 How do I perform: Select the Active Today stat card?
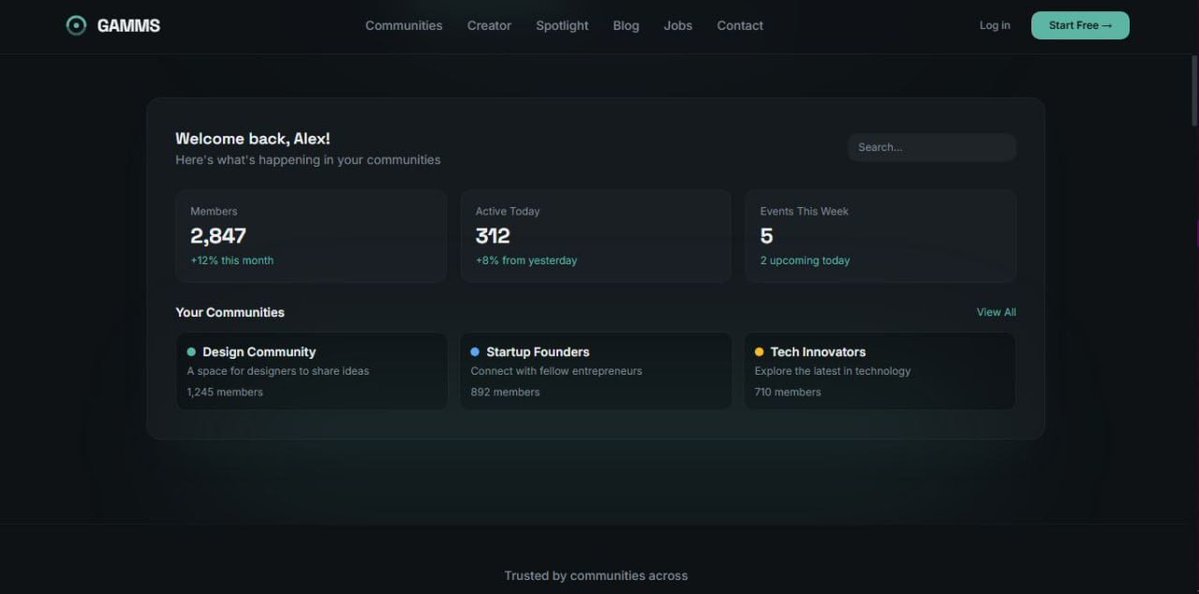click(x=595, y=235)
